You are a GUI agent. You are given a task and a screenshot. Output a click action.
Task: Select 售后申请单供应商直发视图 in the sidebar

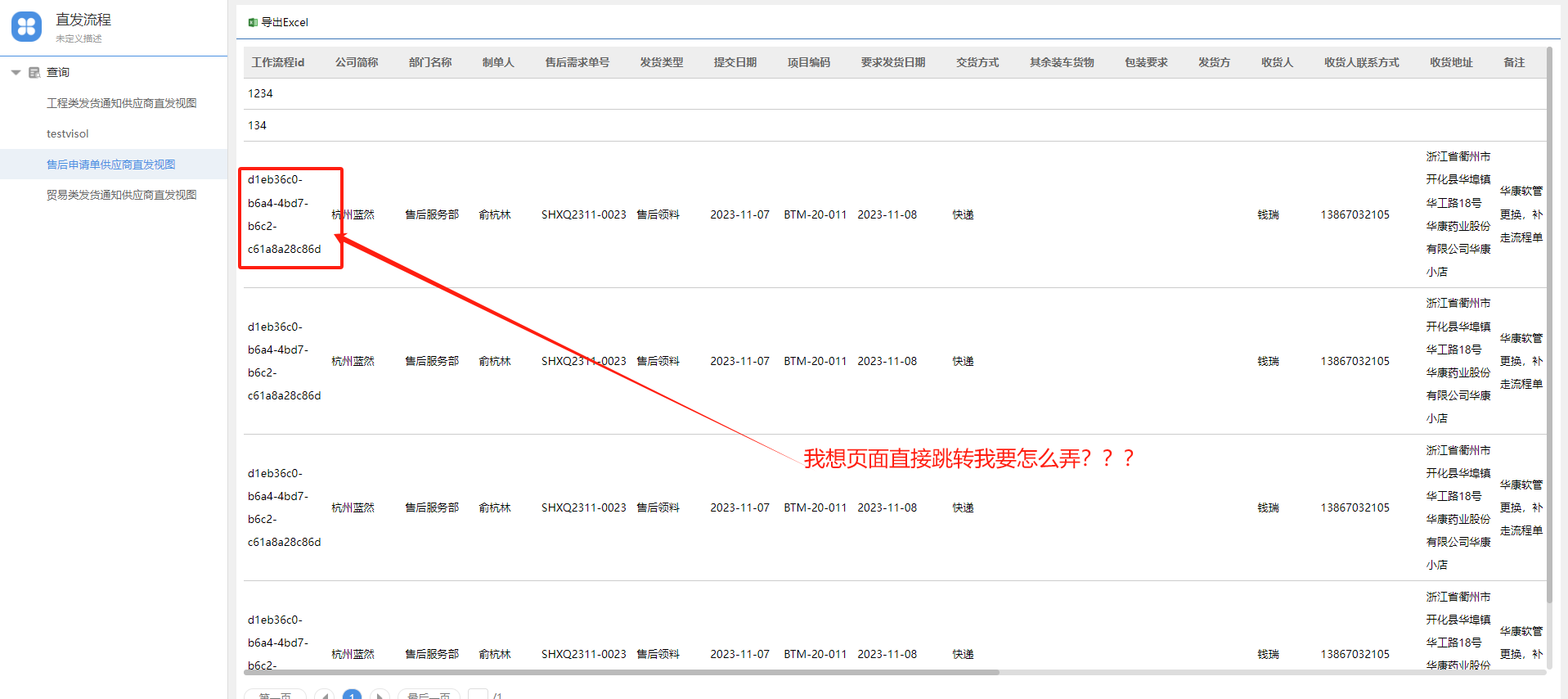110,165
